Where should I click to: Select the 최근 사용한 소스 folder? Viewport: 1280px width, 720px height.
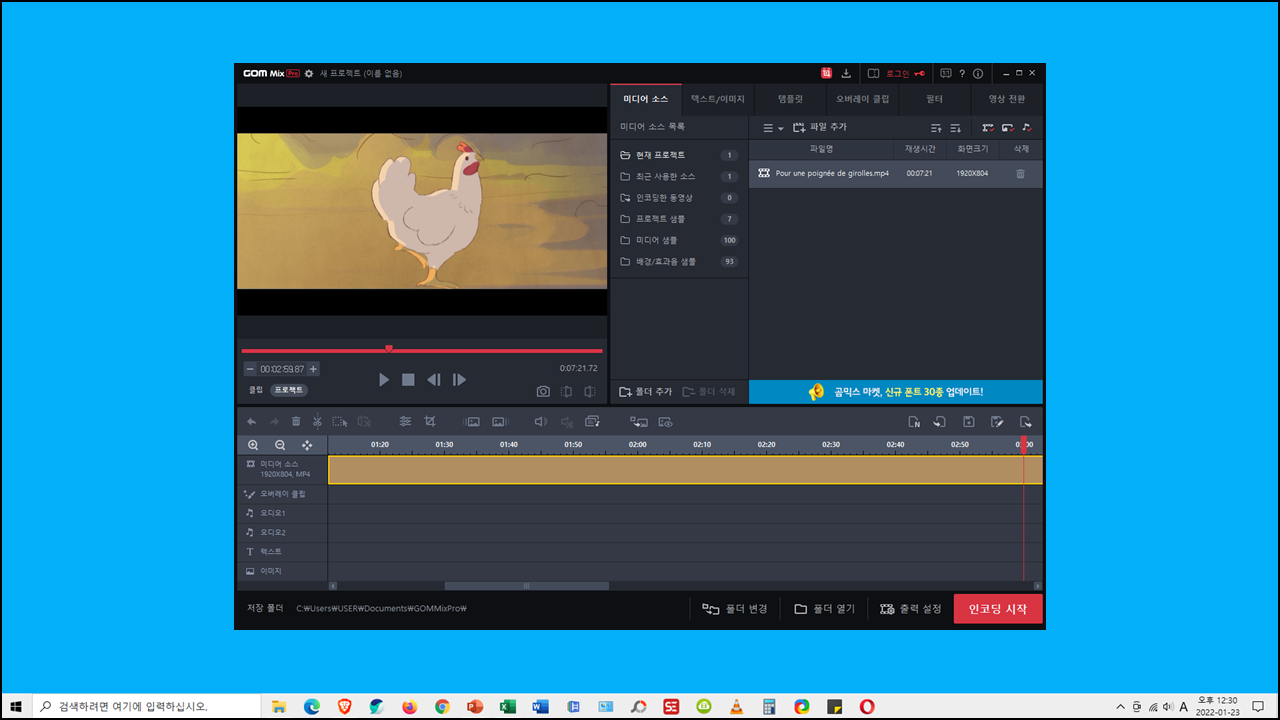click(679, 176)
